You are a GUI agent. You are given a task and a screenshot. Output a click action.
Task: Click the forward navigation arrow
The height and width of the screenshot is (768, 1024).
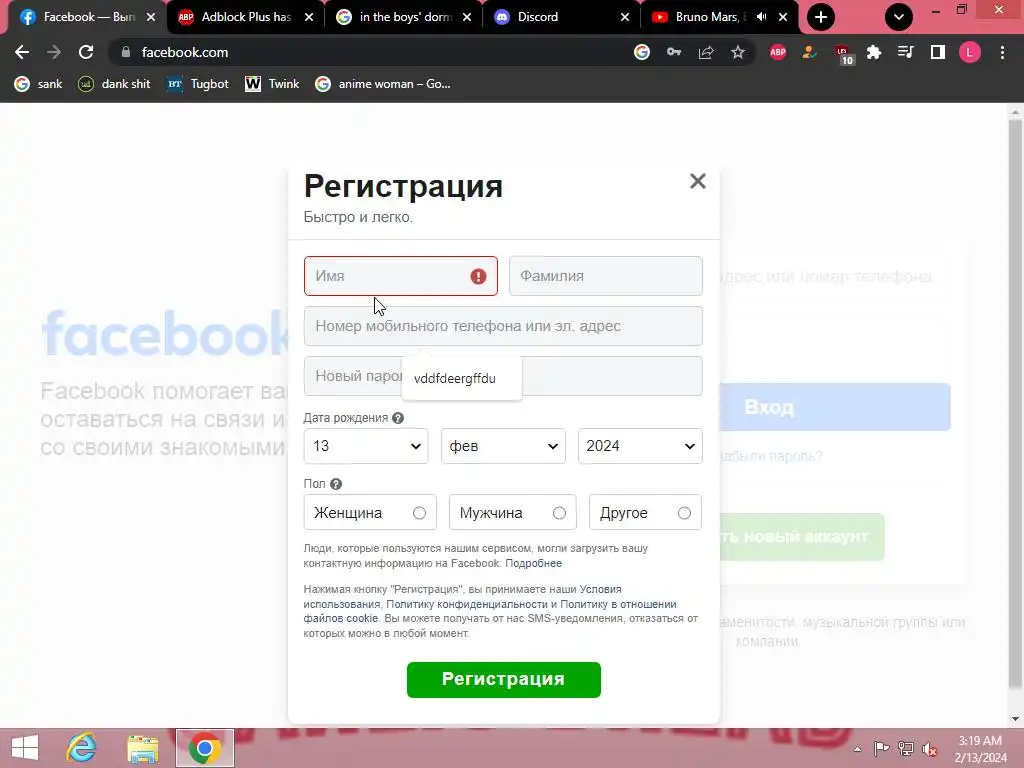[x=54, y=52]
